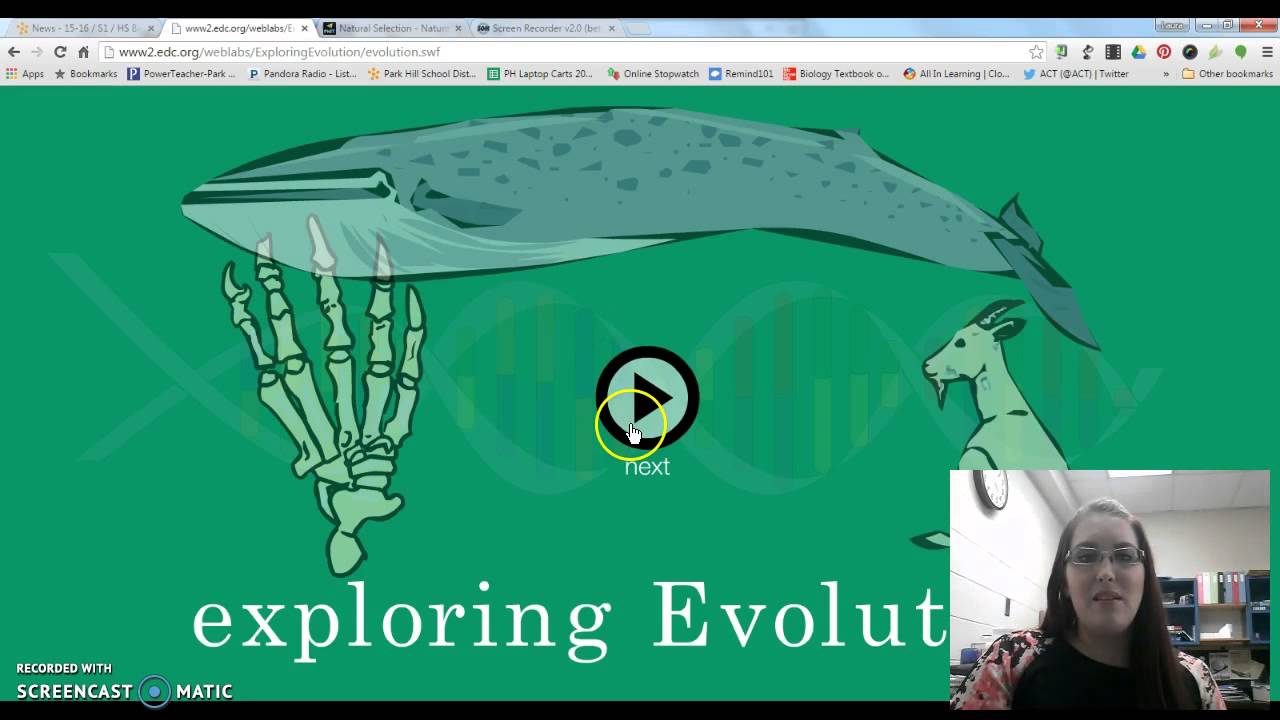Viewport: 1280px width, 720px height.
Task: Open the Other bookmarks folder
Action: (1227, 74)
